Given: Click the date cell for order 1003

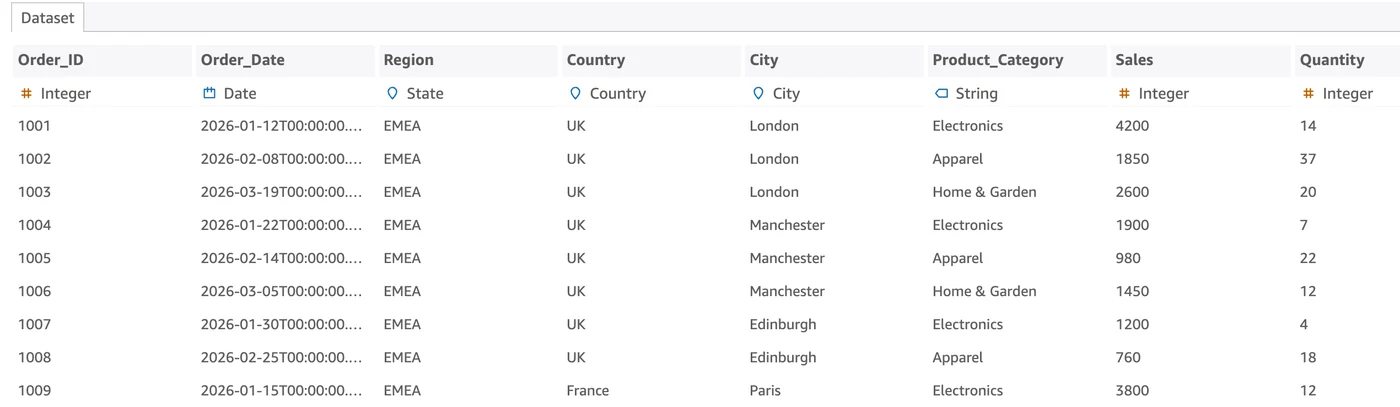Looking at the screenshot, I should (282, 192).
